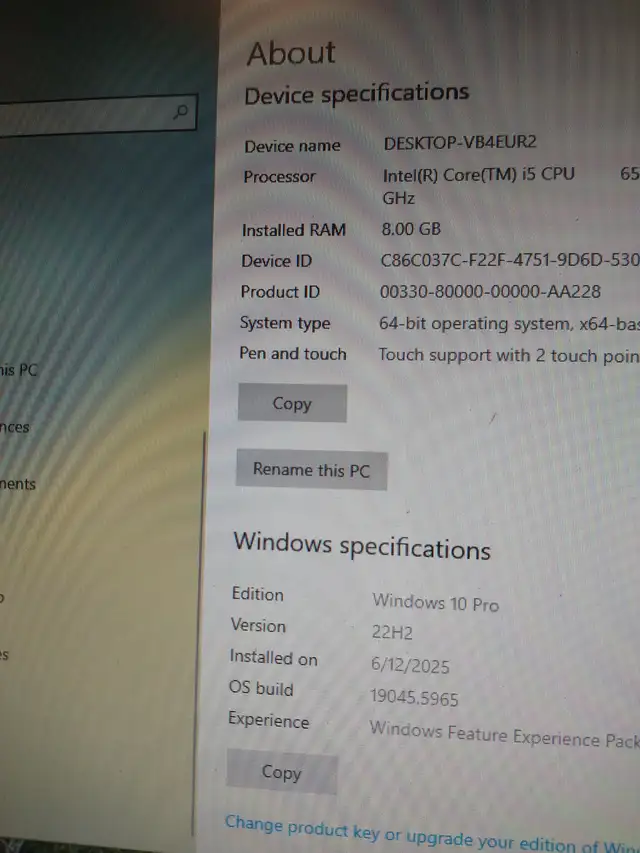The height and width of the screenshot is (853, 640).
Task: Select the Product ID 00330-80000-00000-AA228 value
Action: [490, 292]
